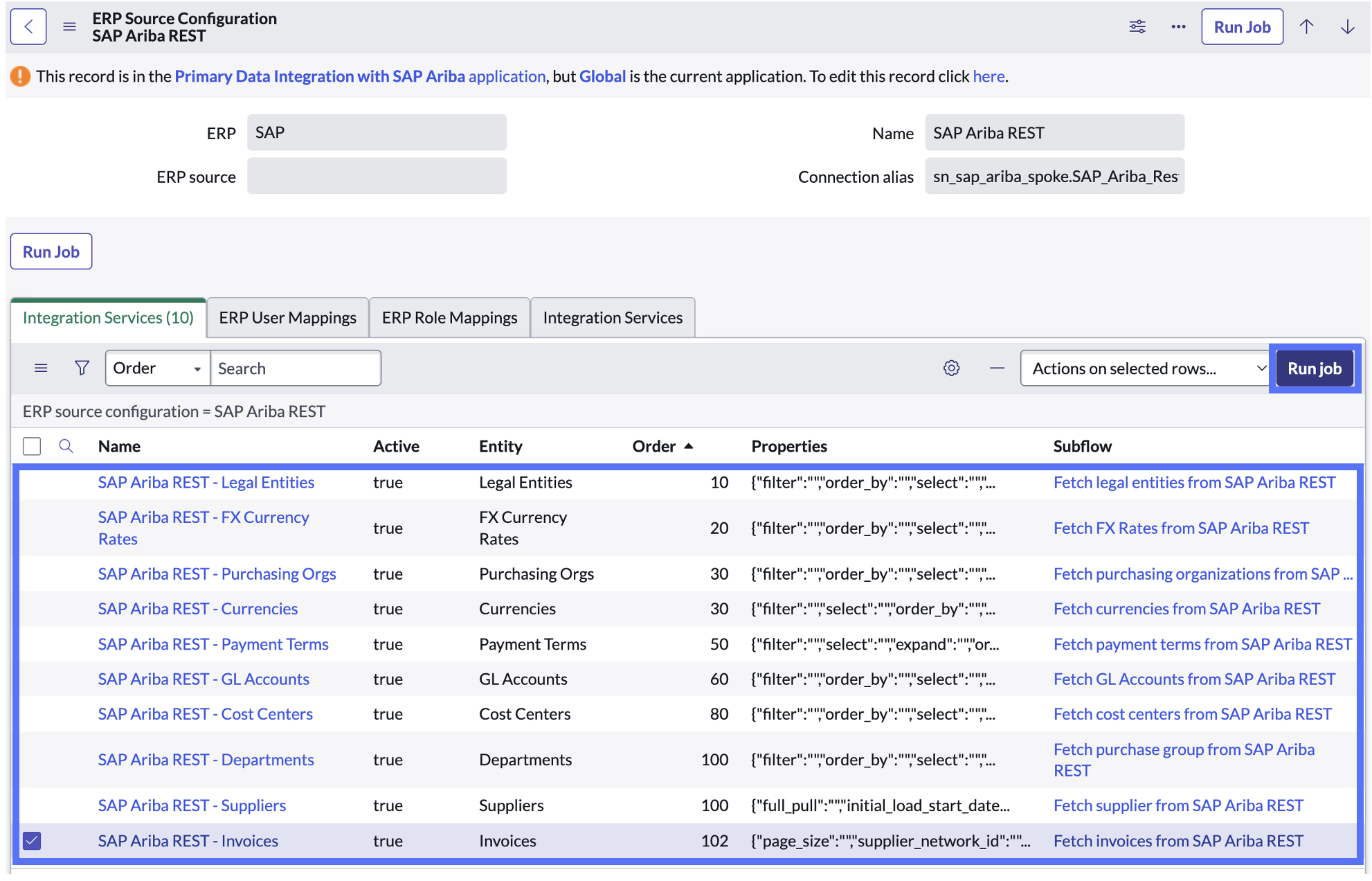Open Fetch invoices from SAP Ariba REST

1178,841
